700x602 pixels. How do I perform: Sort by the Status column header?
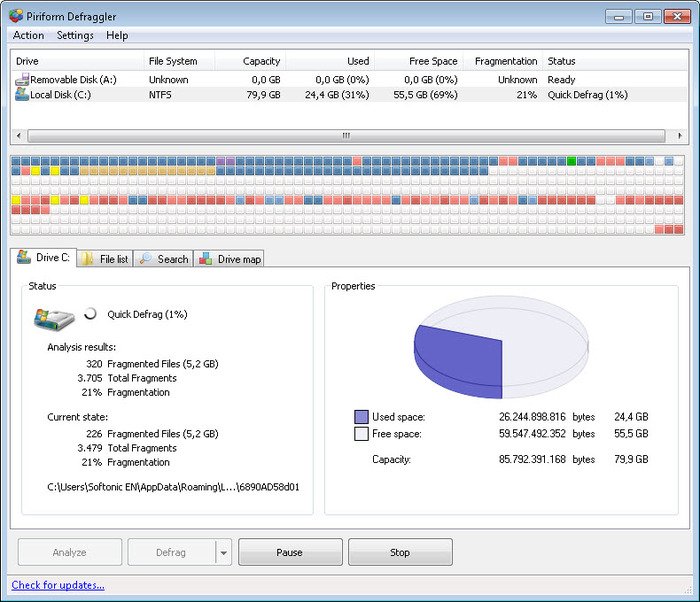(x=615, y=61)
